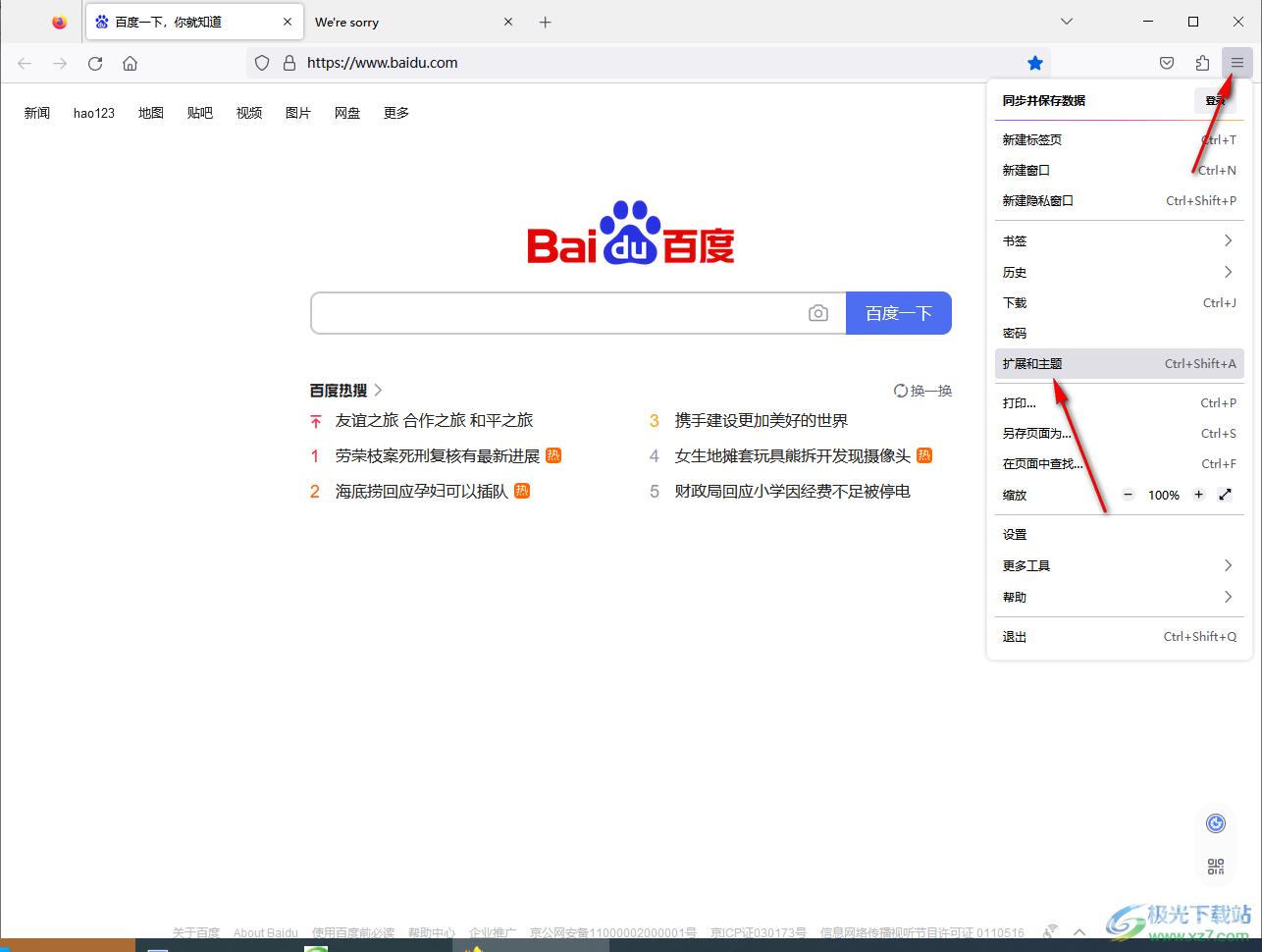Expand the 历史 submenu
Image resolution: width=1262 pixels, height=952 pixels.
coord(1119,272)
